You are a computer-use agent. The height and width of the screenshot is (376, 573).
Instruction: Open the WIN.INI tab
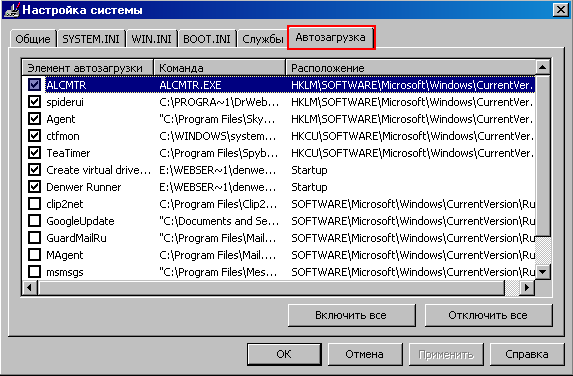(x=151, y=39)
